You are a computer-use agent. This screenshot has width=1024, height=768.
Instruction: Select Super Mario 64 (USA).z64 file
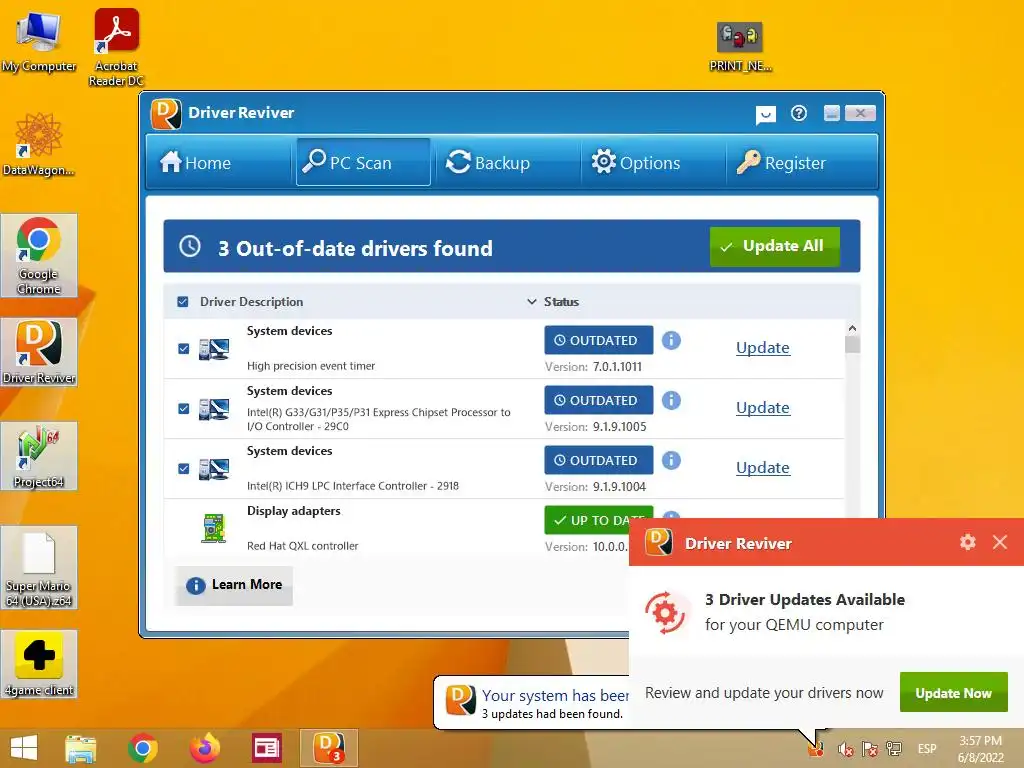pos(39,568)
